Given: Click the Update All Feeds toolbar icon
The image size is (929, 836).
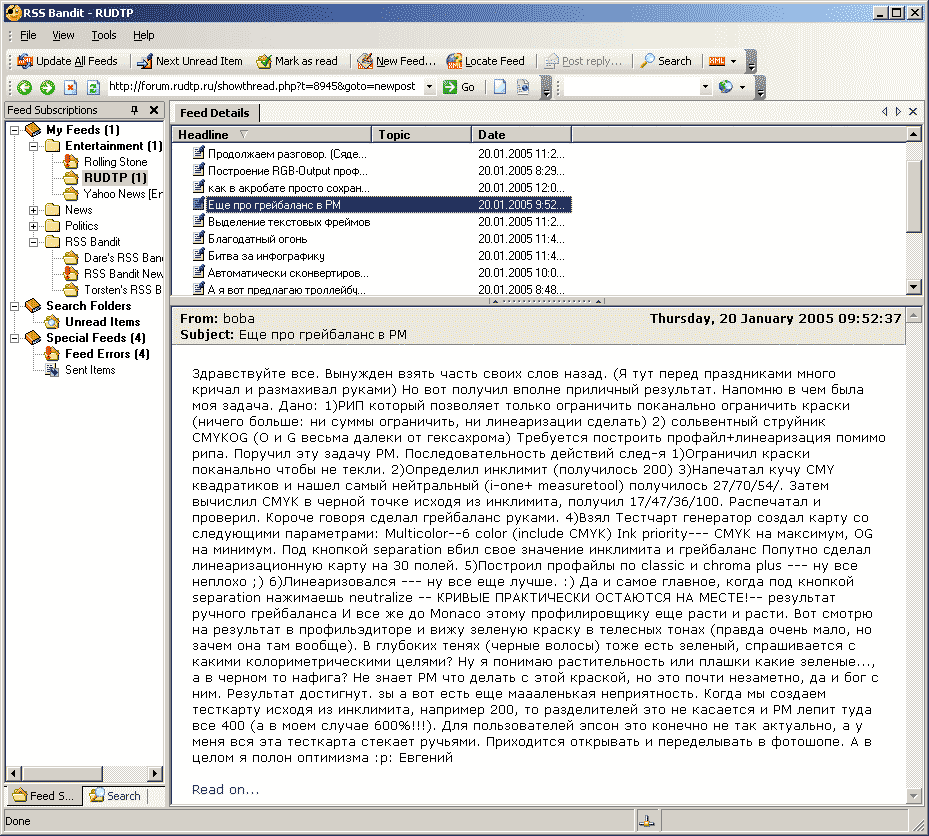Looking at the screenshot, I should pyautogui.click(x=25, y=61).
